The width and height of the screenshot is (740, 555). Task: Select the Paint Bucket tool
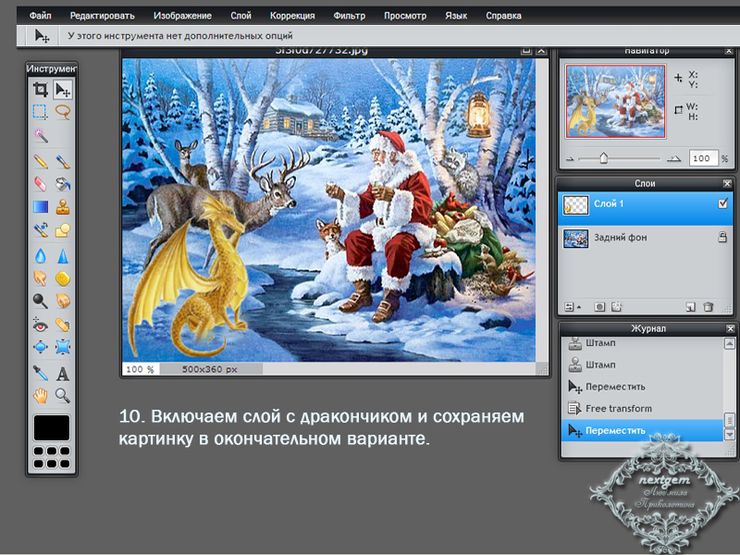[62, 184]
